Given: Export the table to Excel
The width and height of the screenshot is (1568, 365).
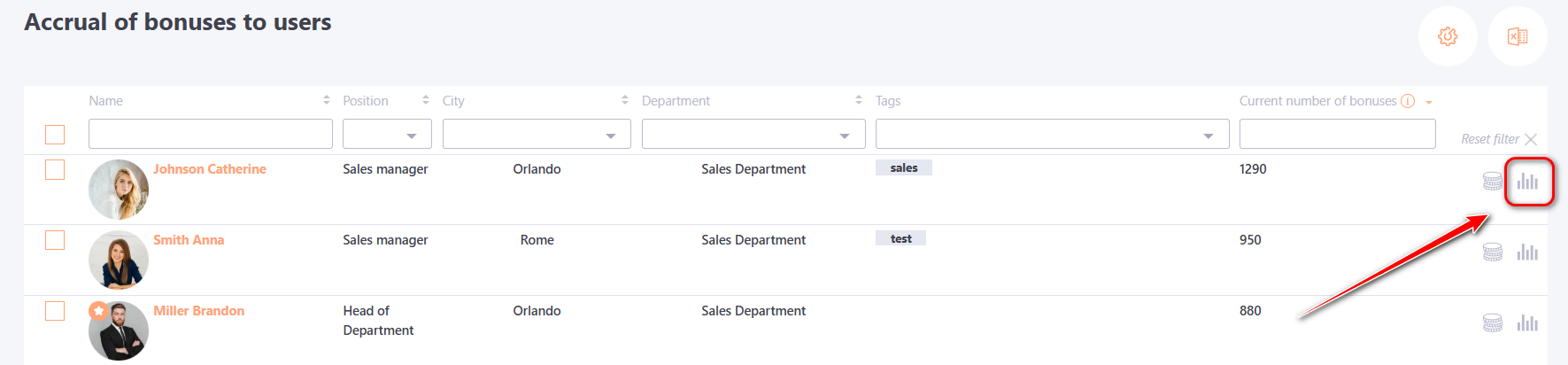Looking at the screenshot, I should point(1518,36).
